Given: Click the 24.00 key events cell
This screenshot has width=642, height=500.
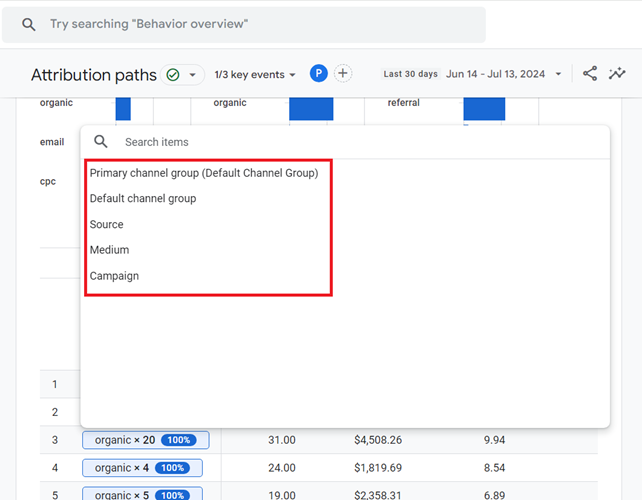Looking at the screenshot, I should pyautogui.click(x=282, y=468).
